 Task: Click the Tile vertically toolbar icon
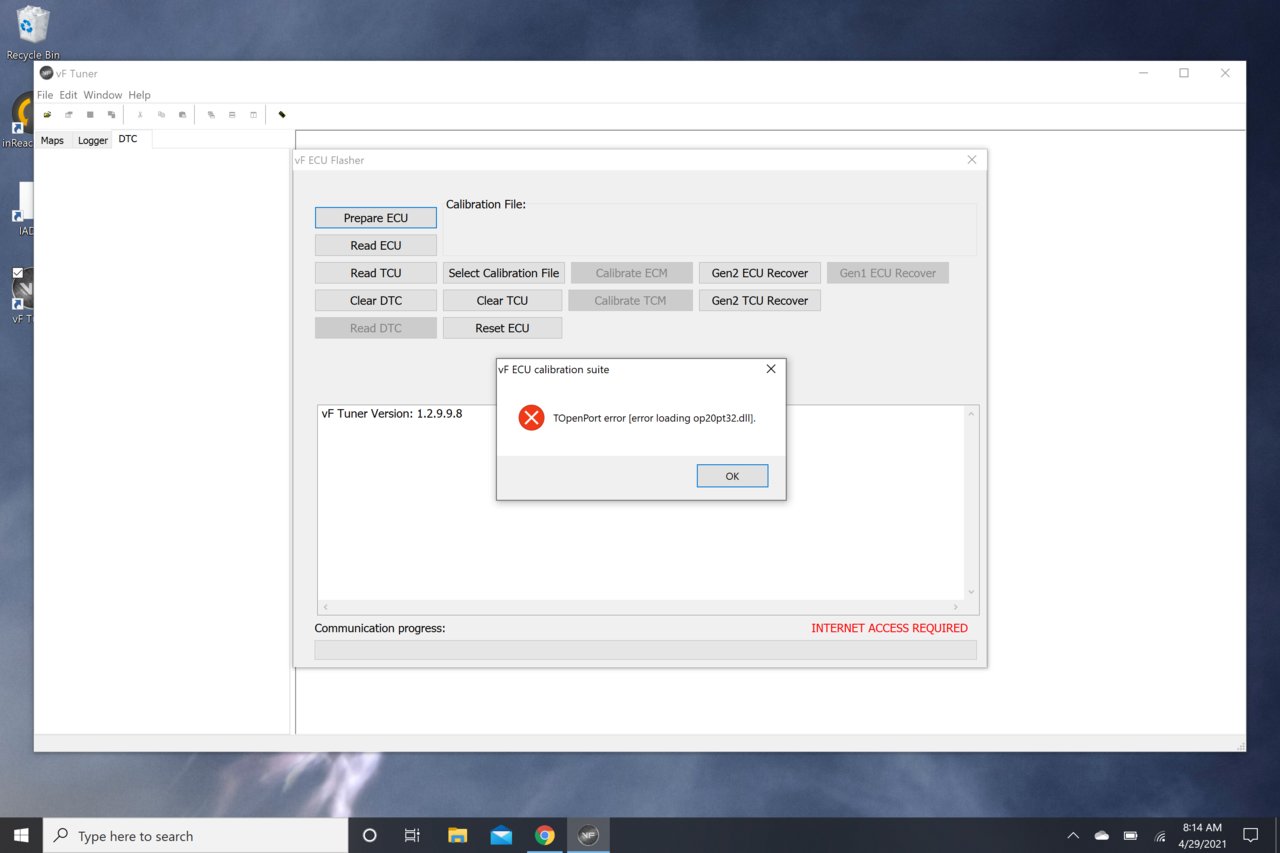tap(253, 115)
